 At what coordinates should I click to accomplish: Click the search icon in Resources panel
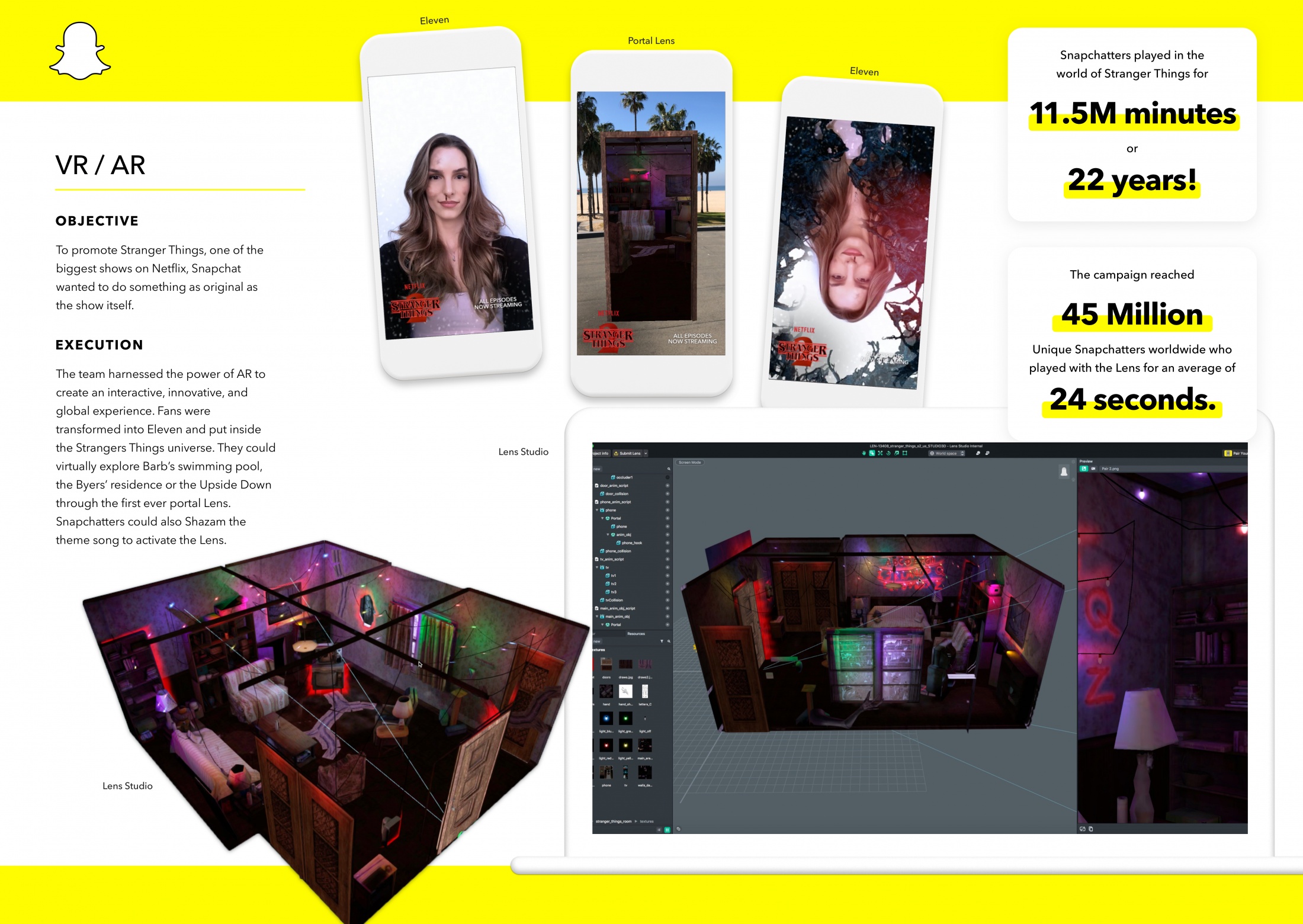pos(669,641)
